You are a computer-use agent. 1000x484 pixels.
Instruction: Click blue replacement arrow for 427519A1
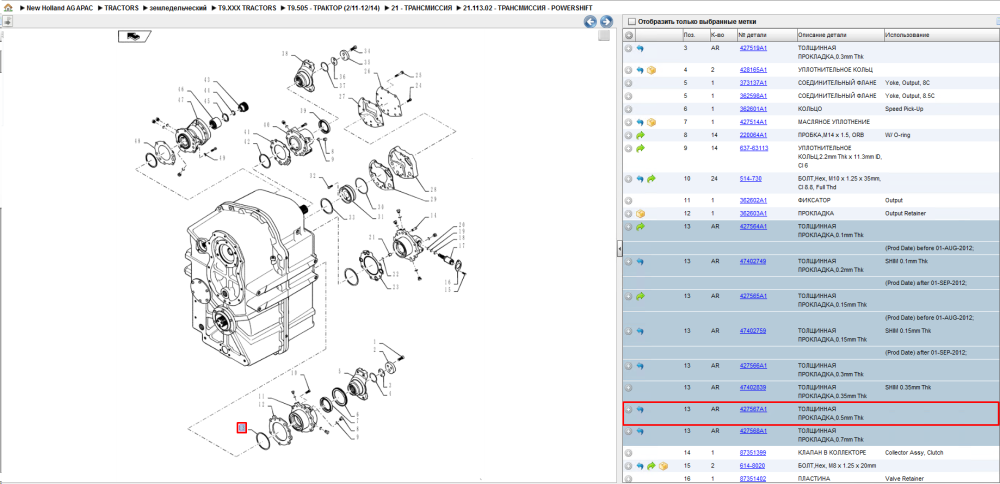pyautogui.click(x=640, y=48)
